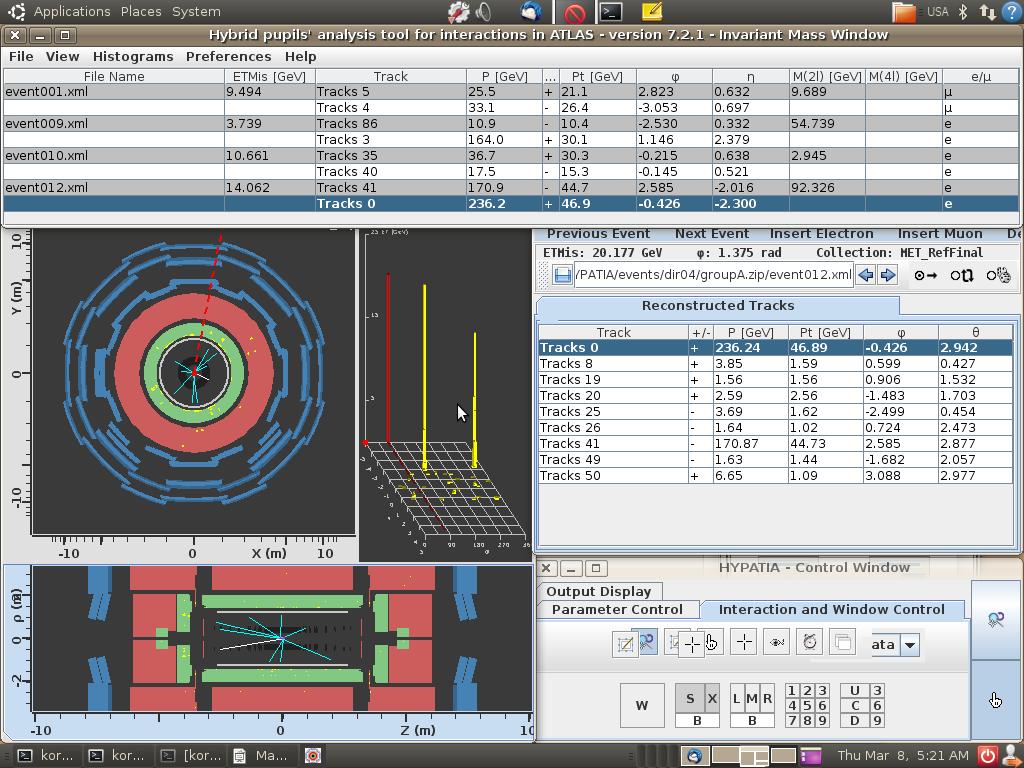Click the network arrows icon in tray
This screenshot has width=1024, height=768.
pyautogui.click(x=987, y=12)
